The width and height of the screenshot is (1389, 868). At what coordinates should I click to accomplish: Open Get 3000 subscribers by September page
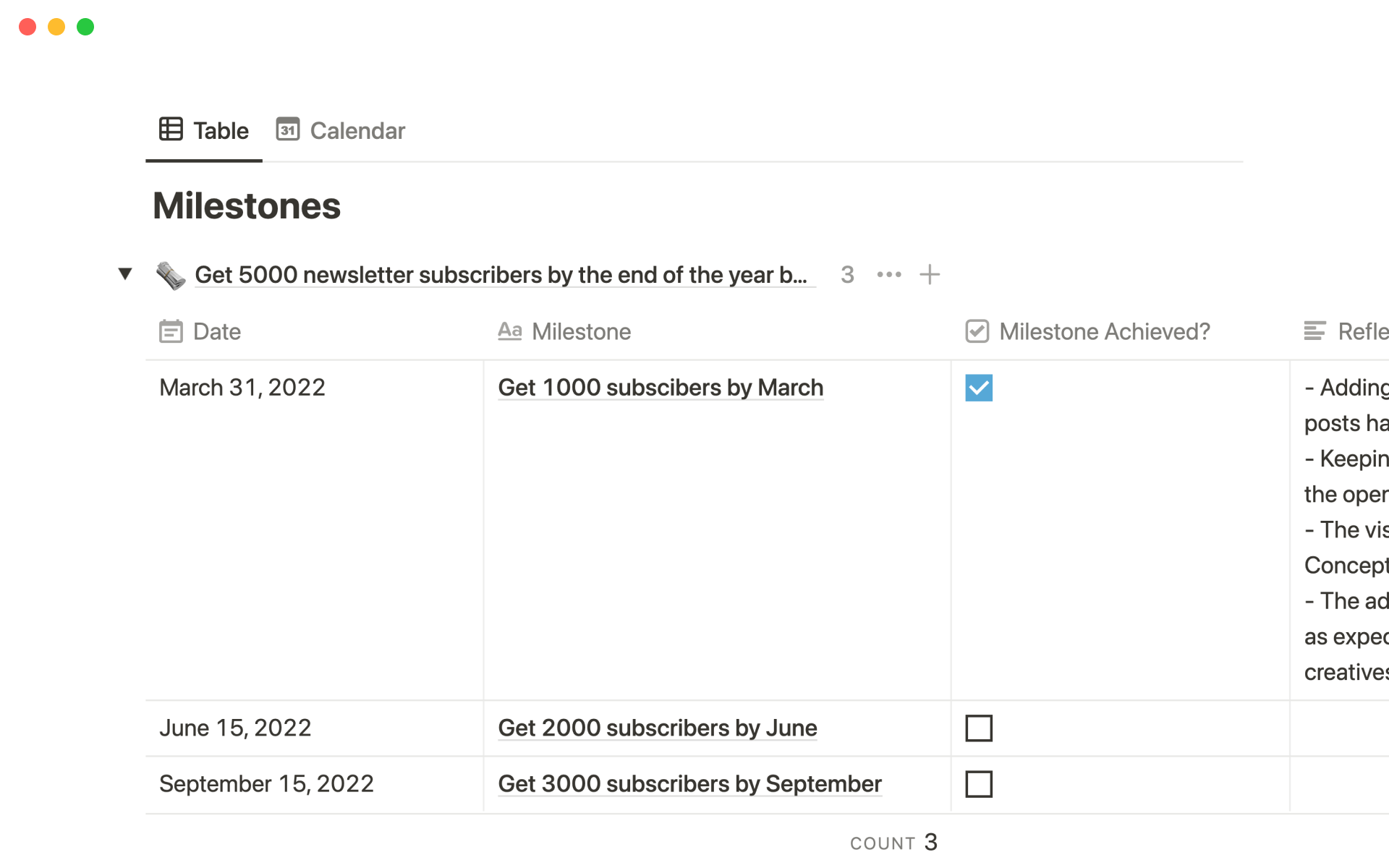(689, 784)
